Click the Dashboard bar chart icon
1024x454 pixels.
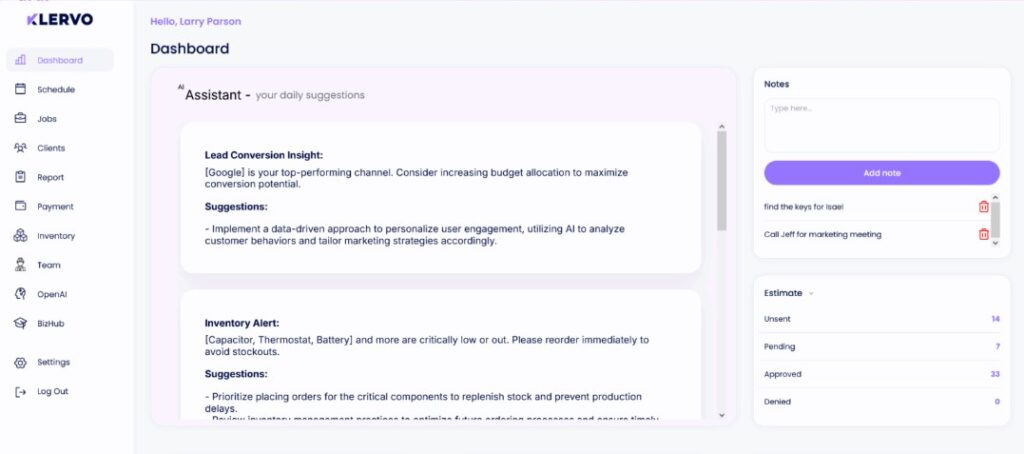point(21,60)
